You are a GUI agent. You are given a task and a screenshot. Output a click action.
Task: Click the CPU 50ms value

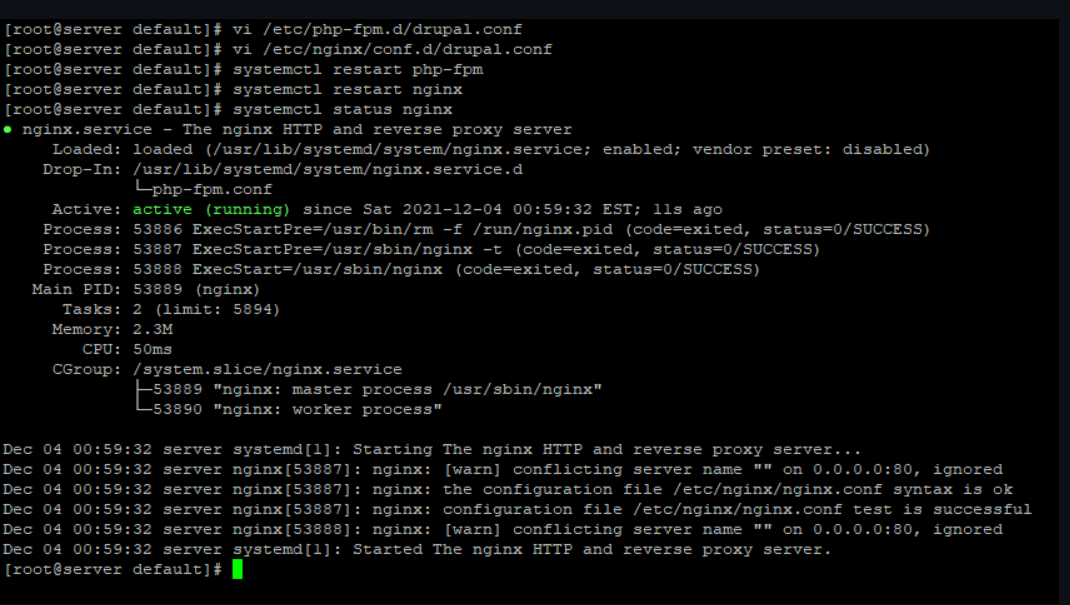(153, 349)
